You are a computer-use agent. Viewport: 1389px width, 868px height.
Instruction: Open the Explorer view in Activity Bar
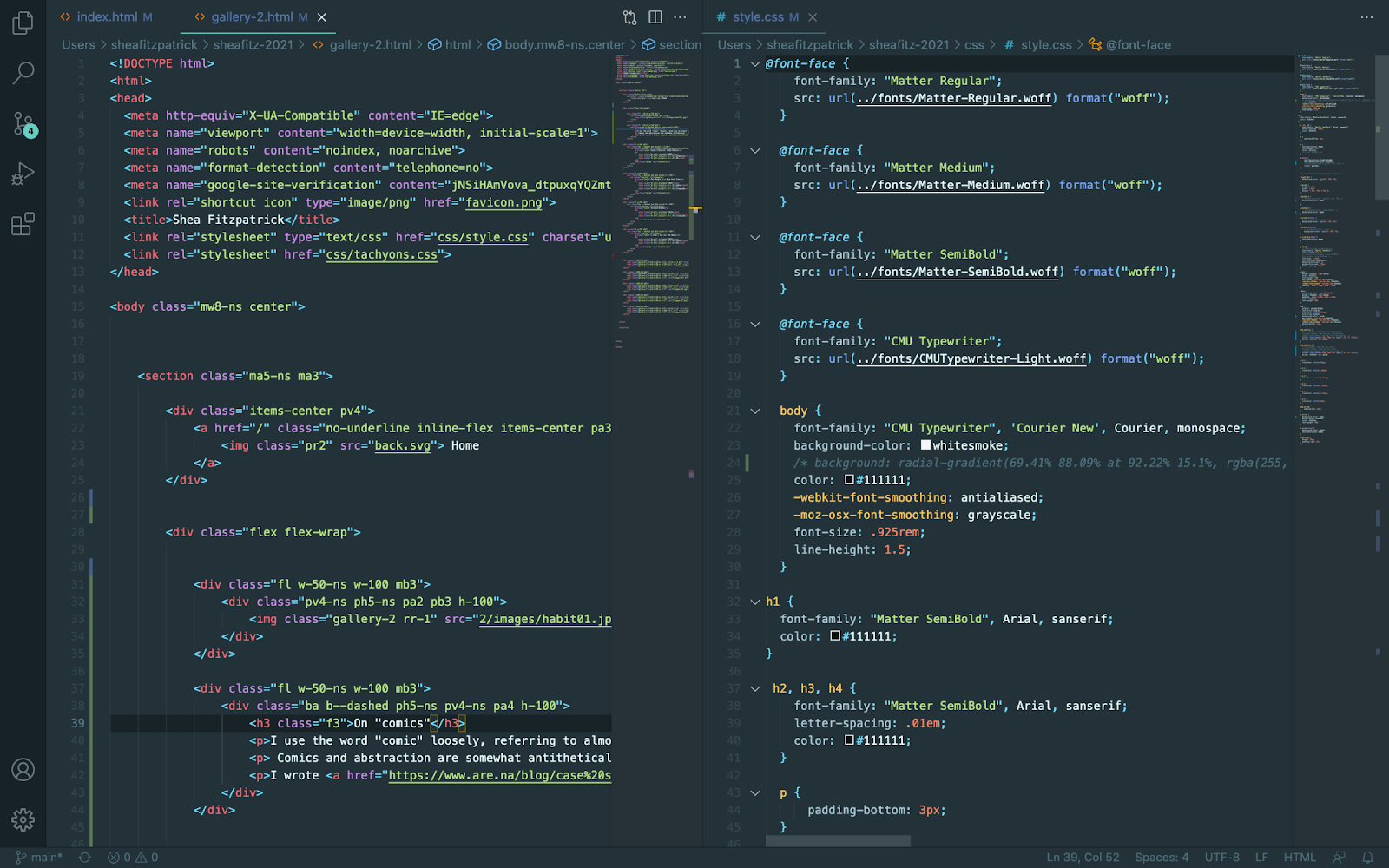[x=23, y=23]
